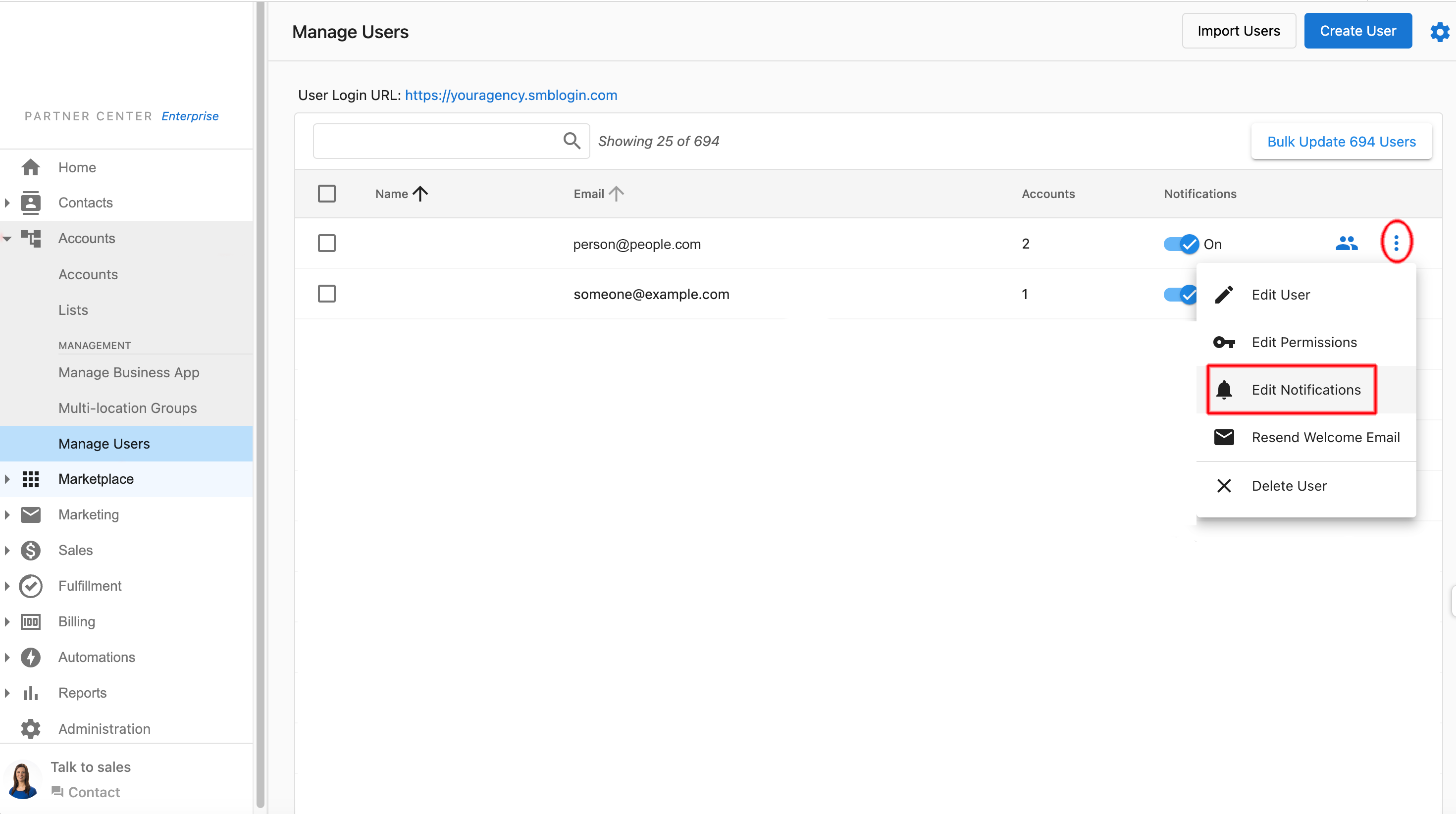
Task: Expand the Marketplace sidebar section
Action: click(x=7, y=479)
